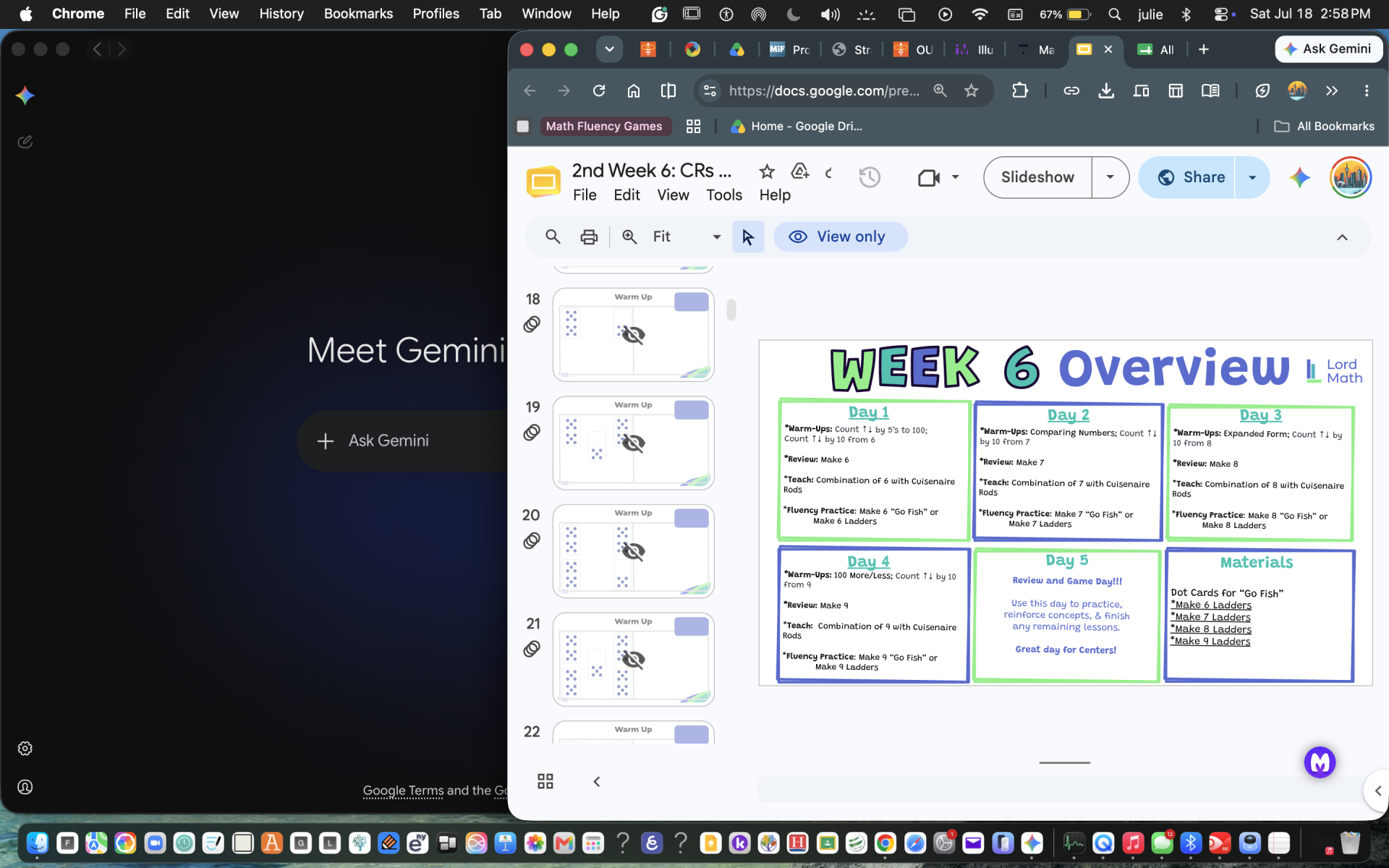Click the search magnifier in Slides toolbar
Image resolution: width=1389 pixels, height=868 pixels.
(x=553, y=237)
